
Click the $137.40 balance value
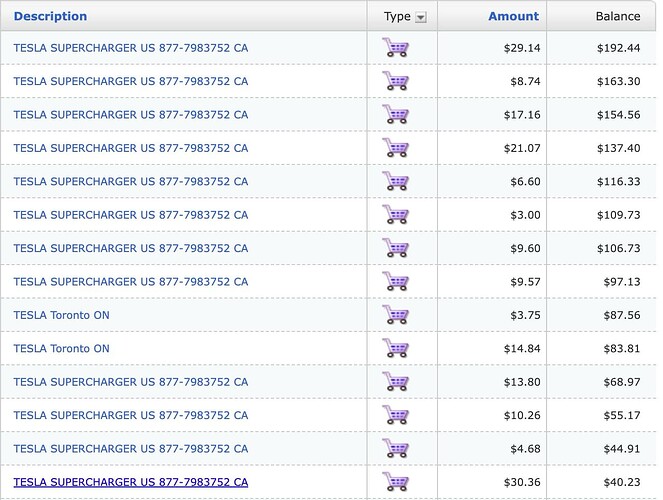tap(619, 148)
